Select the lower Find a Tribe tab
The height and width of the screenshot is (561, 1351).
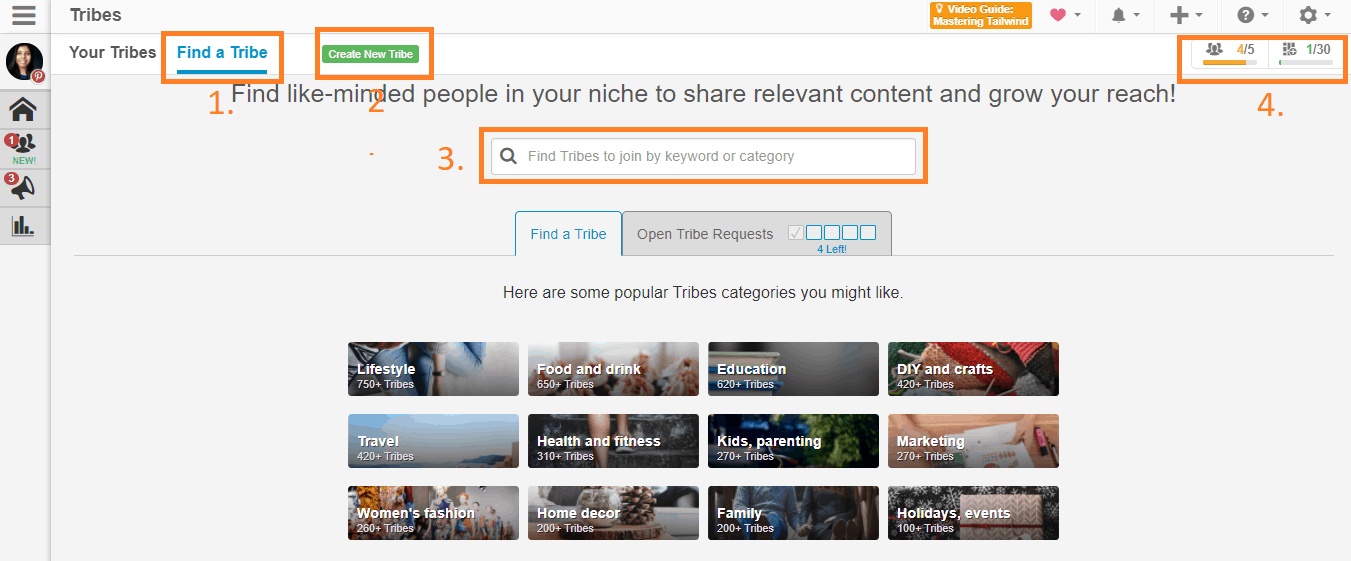568,234
